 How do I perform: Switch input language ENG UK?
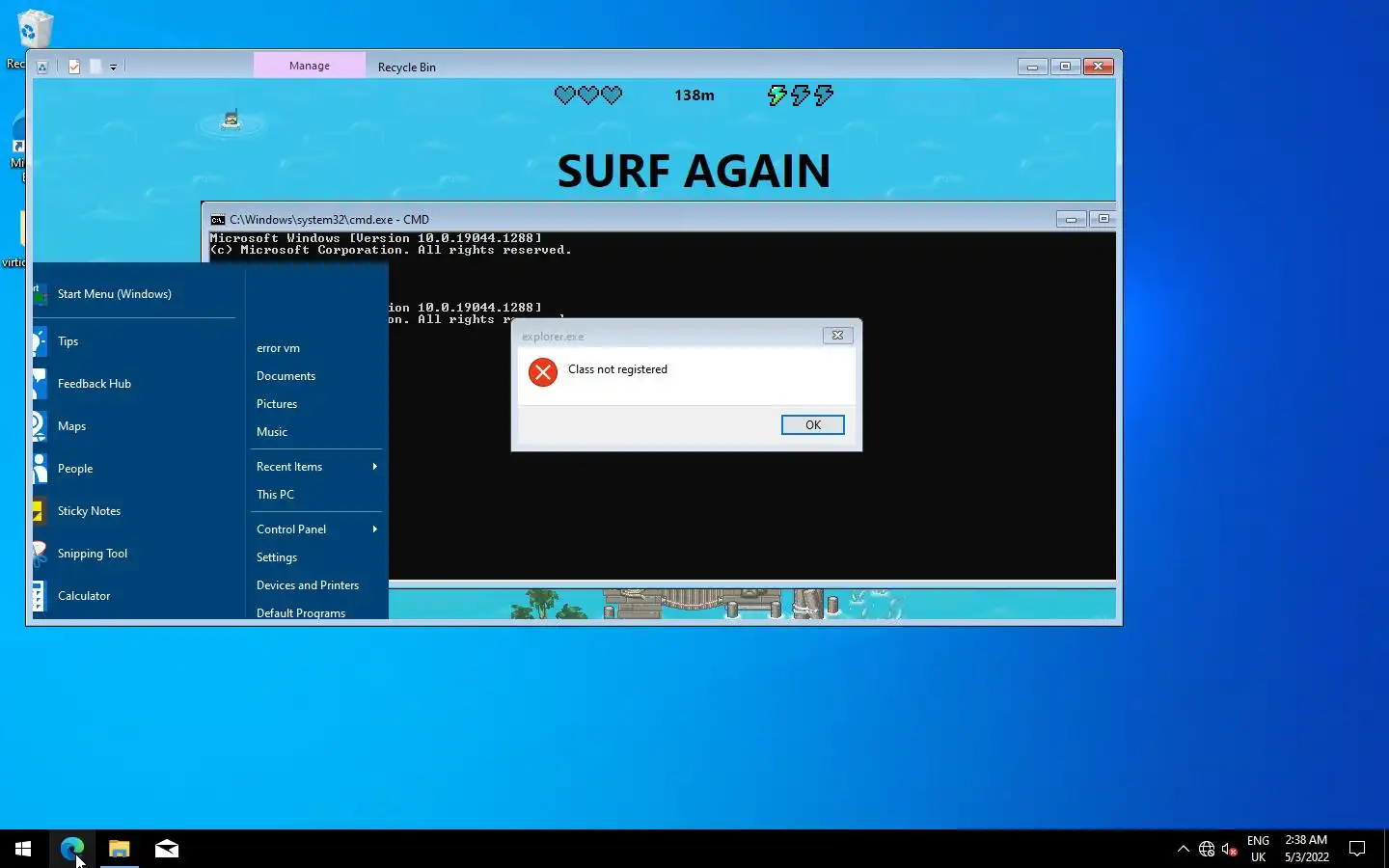tap(1258, 849)
